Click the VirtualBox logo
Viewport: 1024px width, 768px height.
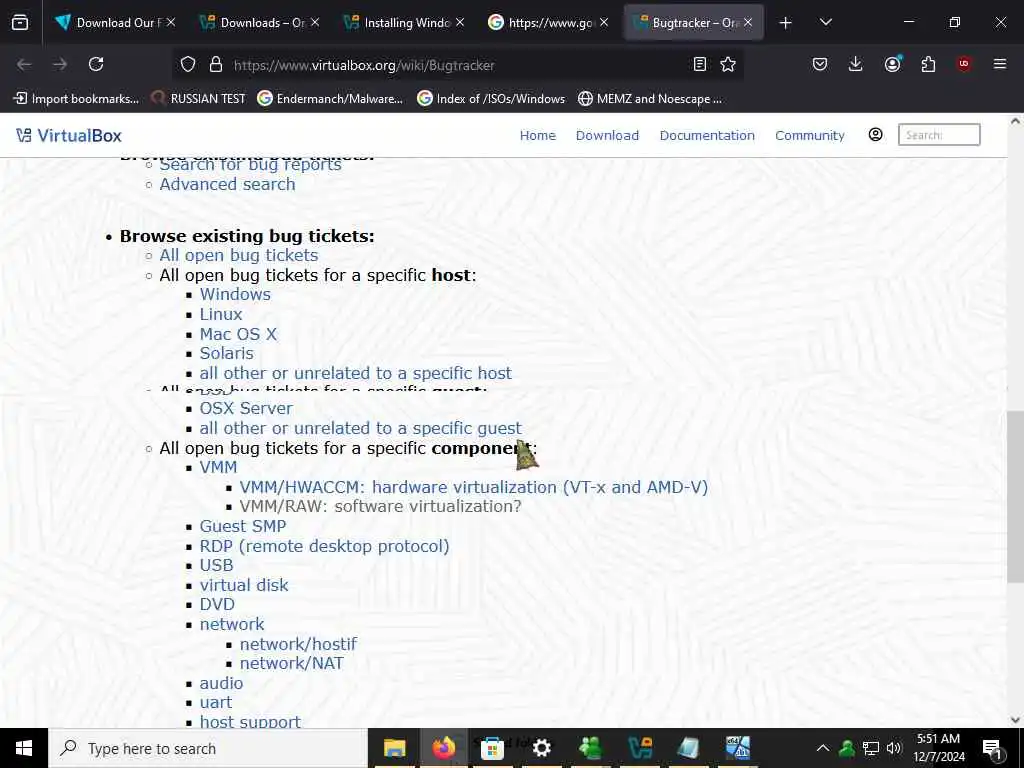[x=69, y=135]
